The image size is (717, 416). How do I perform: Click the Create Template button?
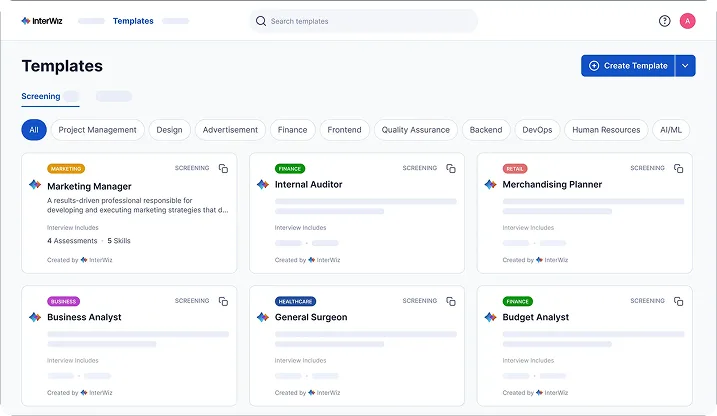coord(628,66)
